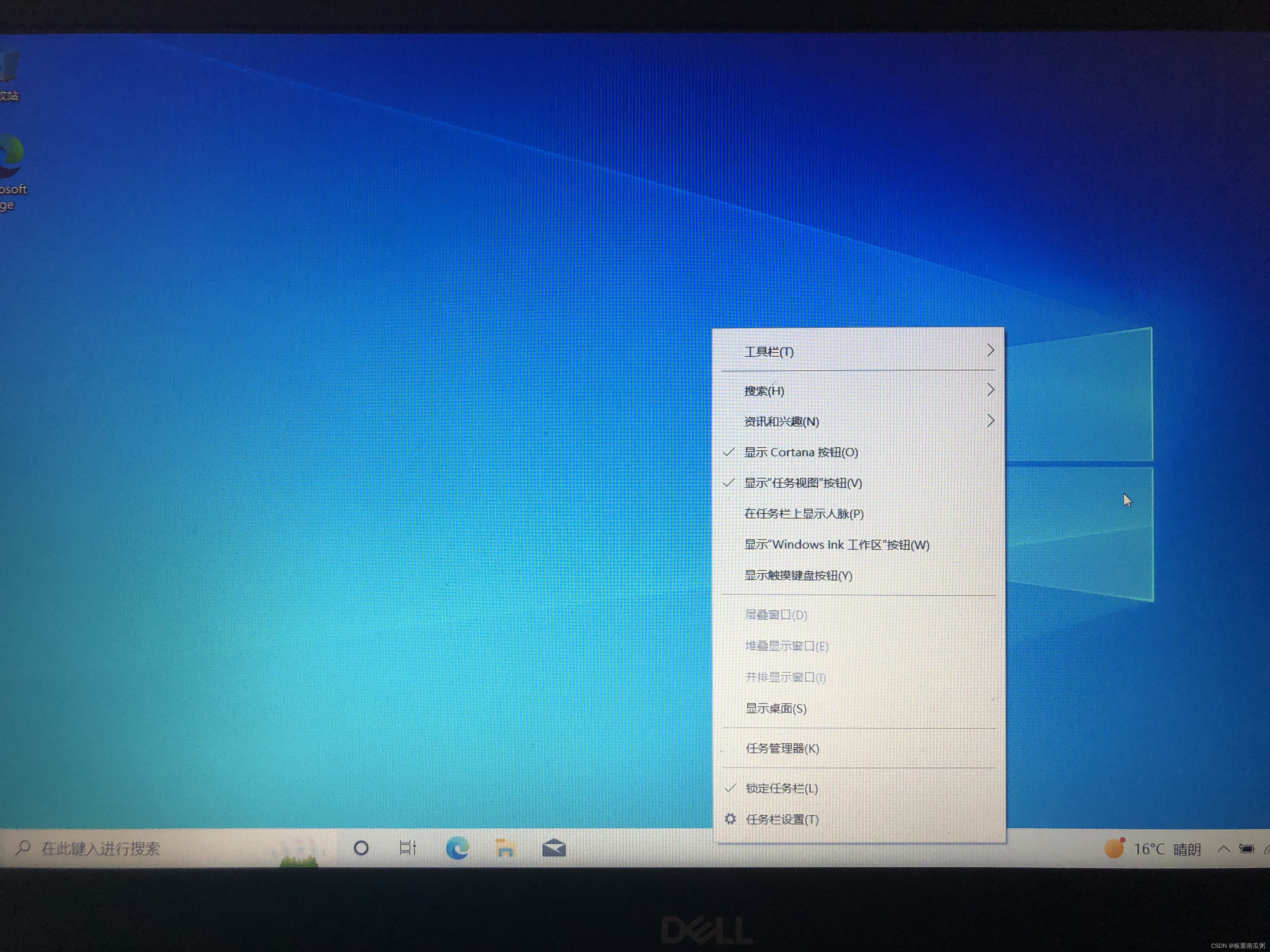Viewport: 1270px width, 952px height.
Task: Show hidden system tray icons
Action: (x=1223, y=849)
